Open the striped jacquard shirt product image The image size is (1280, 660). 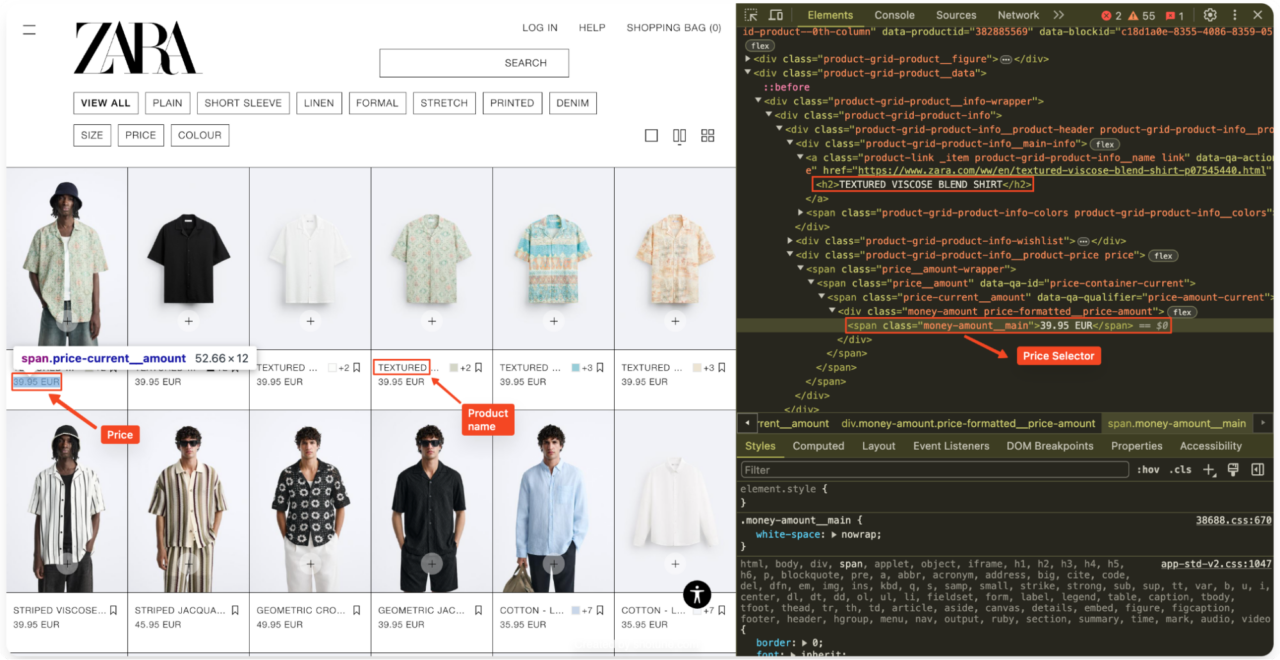189,502
